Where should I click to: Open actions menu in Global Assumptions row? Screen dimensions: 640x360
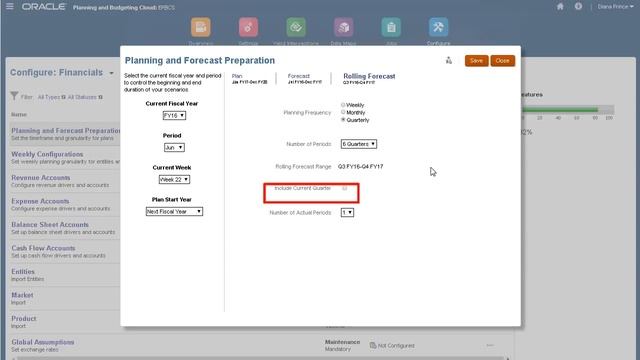tap(490, 345)
